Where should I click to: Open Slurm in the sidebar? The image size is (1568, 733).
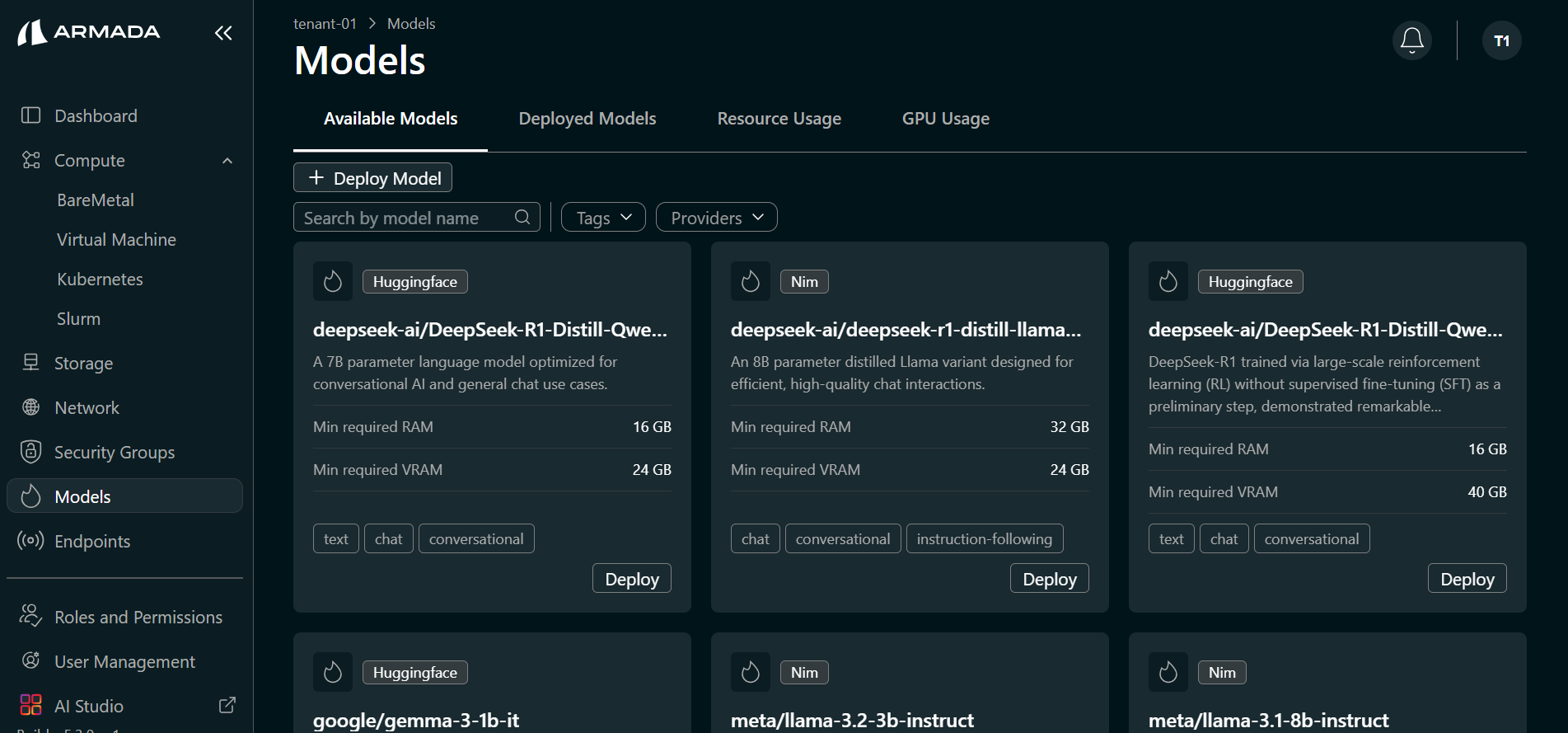(78, 319)
